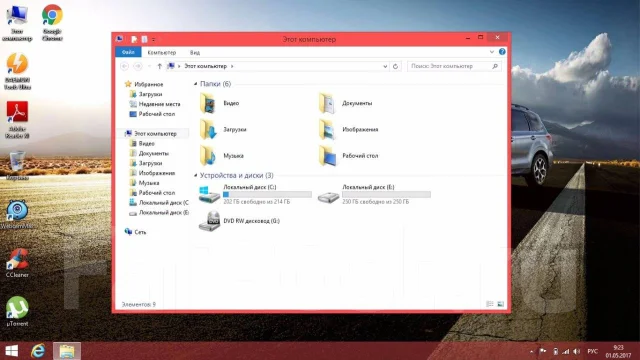
Task: Select the Recycle Bin desktop icon
Action: pos(17,166)
